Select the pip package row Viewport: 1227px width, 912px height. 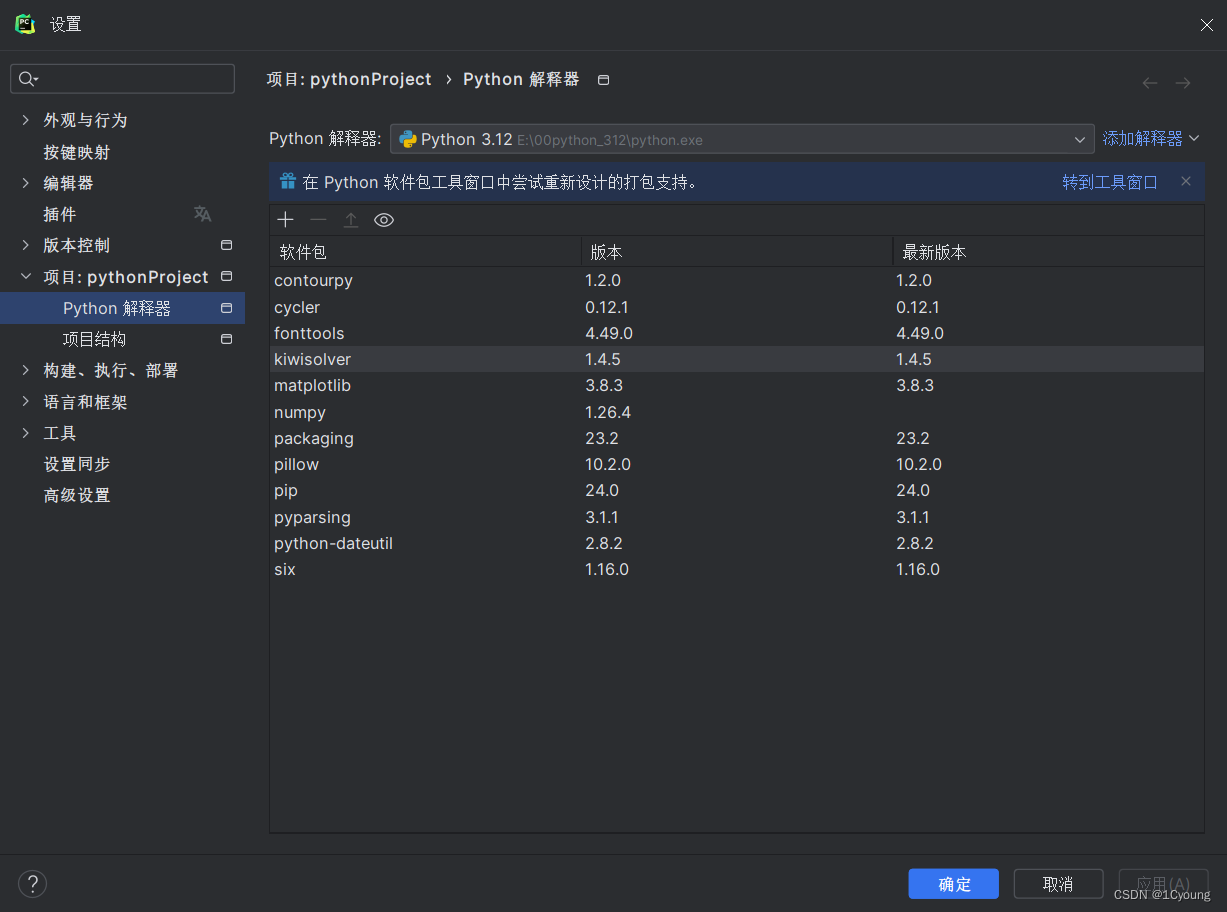[x=737, y=490]
